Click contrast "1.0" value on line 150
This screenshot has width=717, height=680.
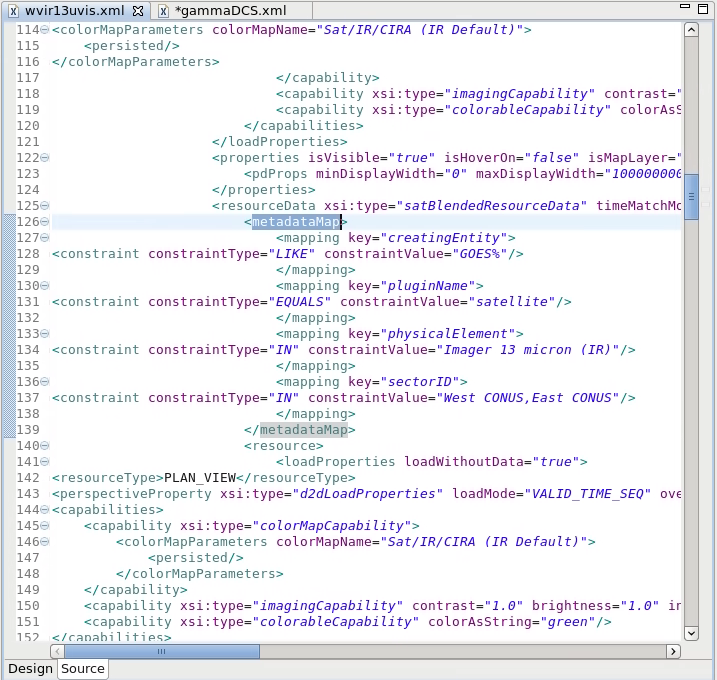tap(503, 606)
